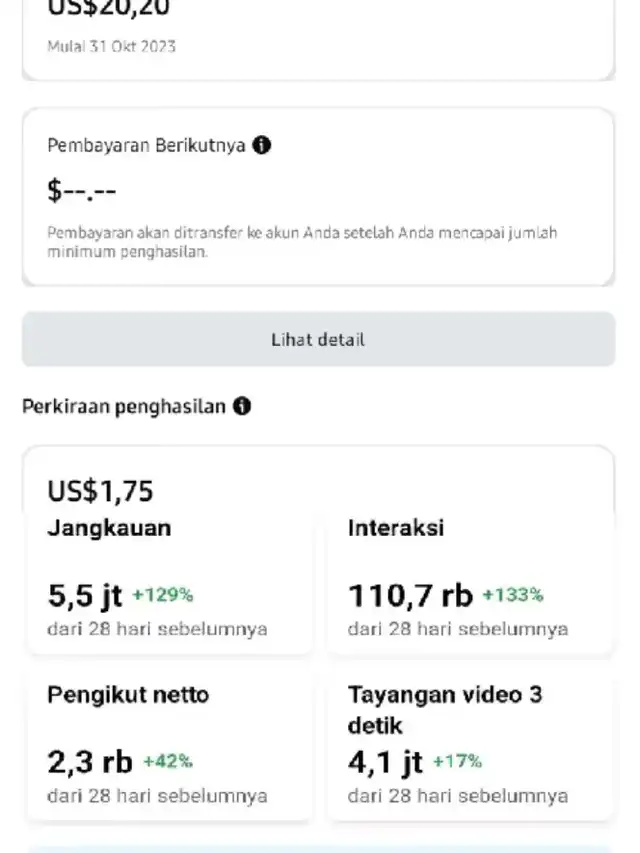Image resolution: width=640 pixels, height=853 pixels.
Task: Tap the +42% follower change indicator
Action: coord(167,761)
